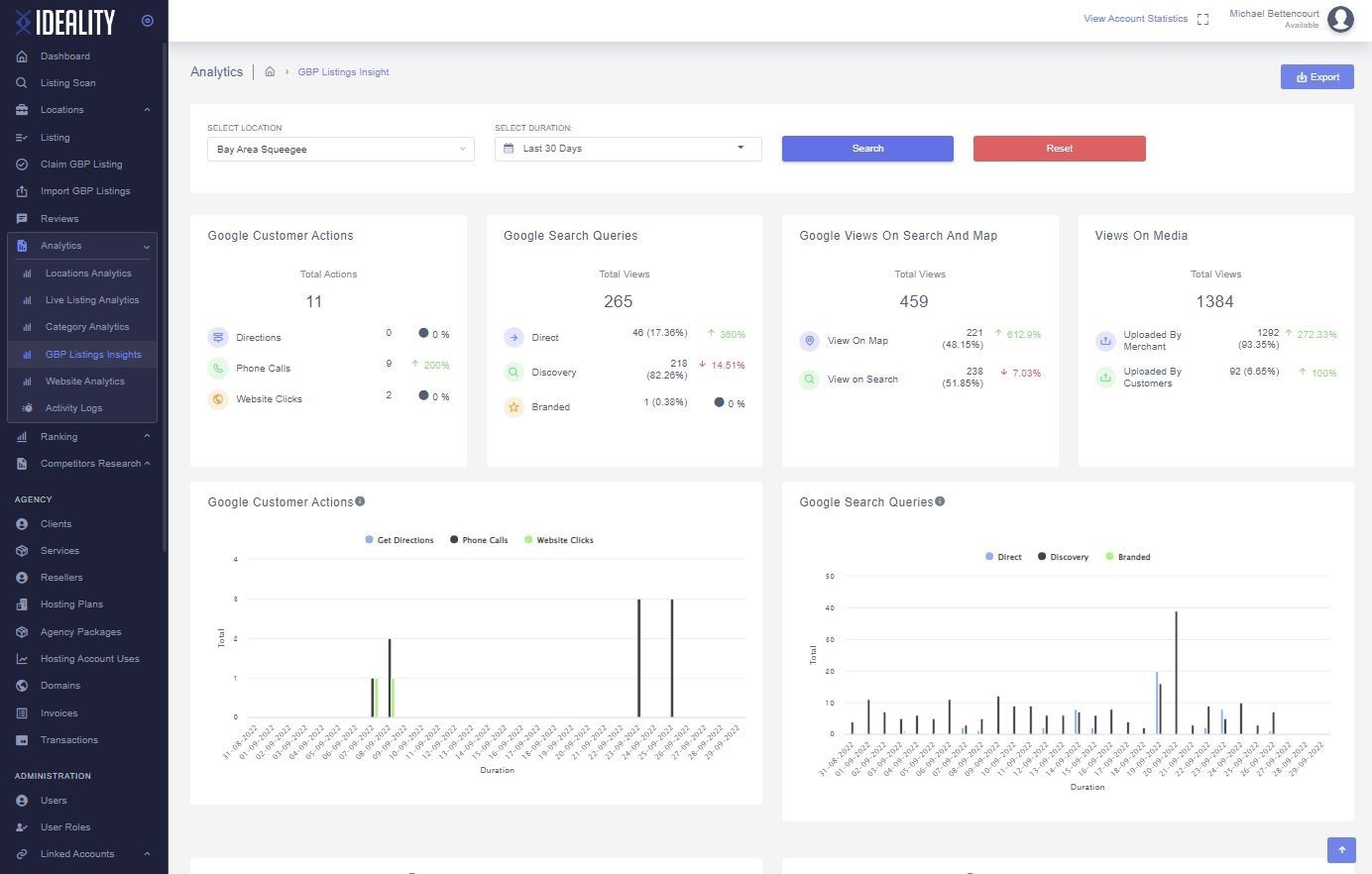This screenshot has height=874, width=1372.
Task: Click the Transactions icon
Action: (22, 740)
